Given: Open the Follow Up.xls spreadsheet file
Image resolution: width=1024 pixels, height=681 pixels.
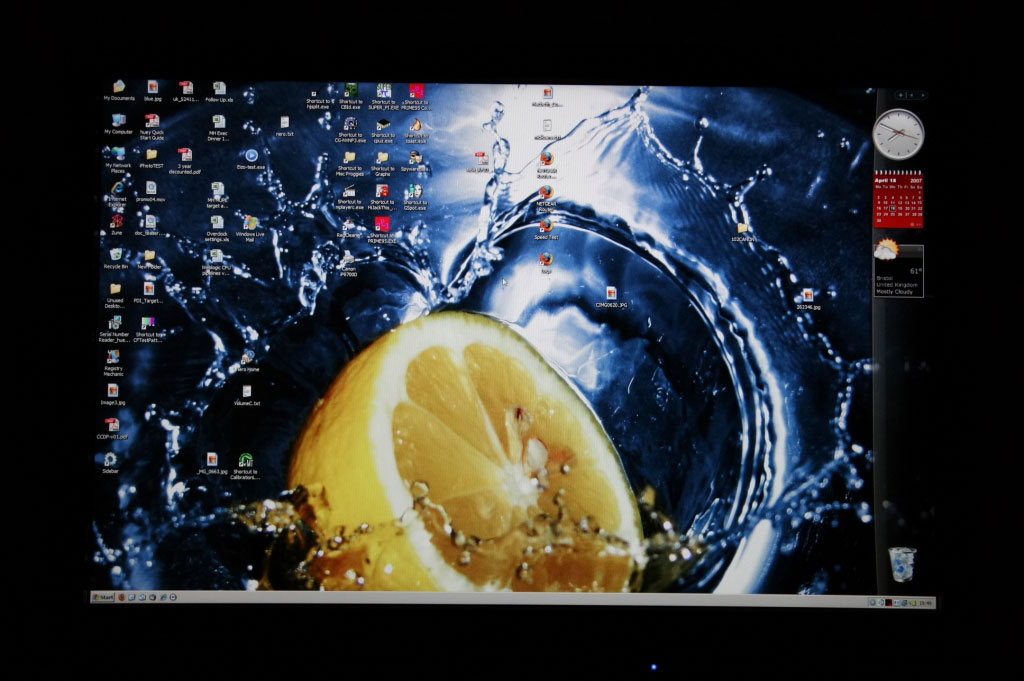Looking at the screenshot, I should pyautogui.click(x=219, y=89).
